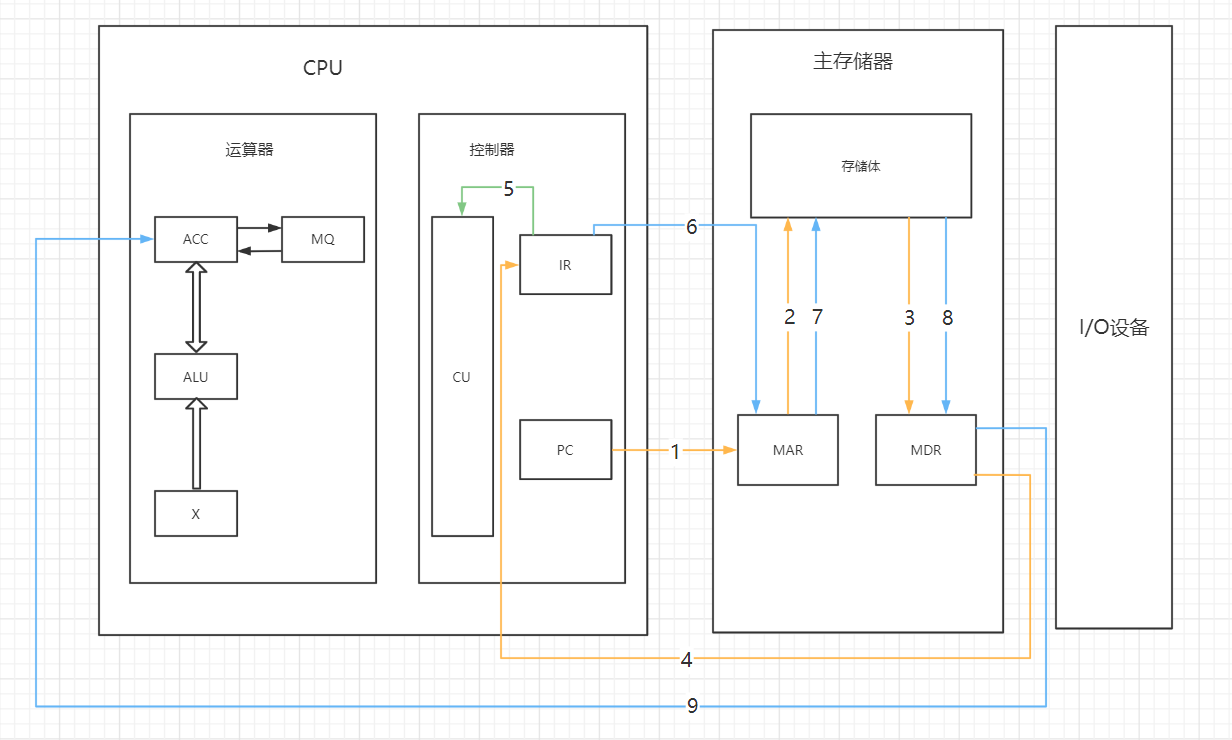This screenshot has width=1232, height=740.
Task: Select the PC program counter block
Action: click(565, 450)
